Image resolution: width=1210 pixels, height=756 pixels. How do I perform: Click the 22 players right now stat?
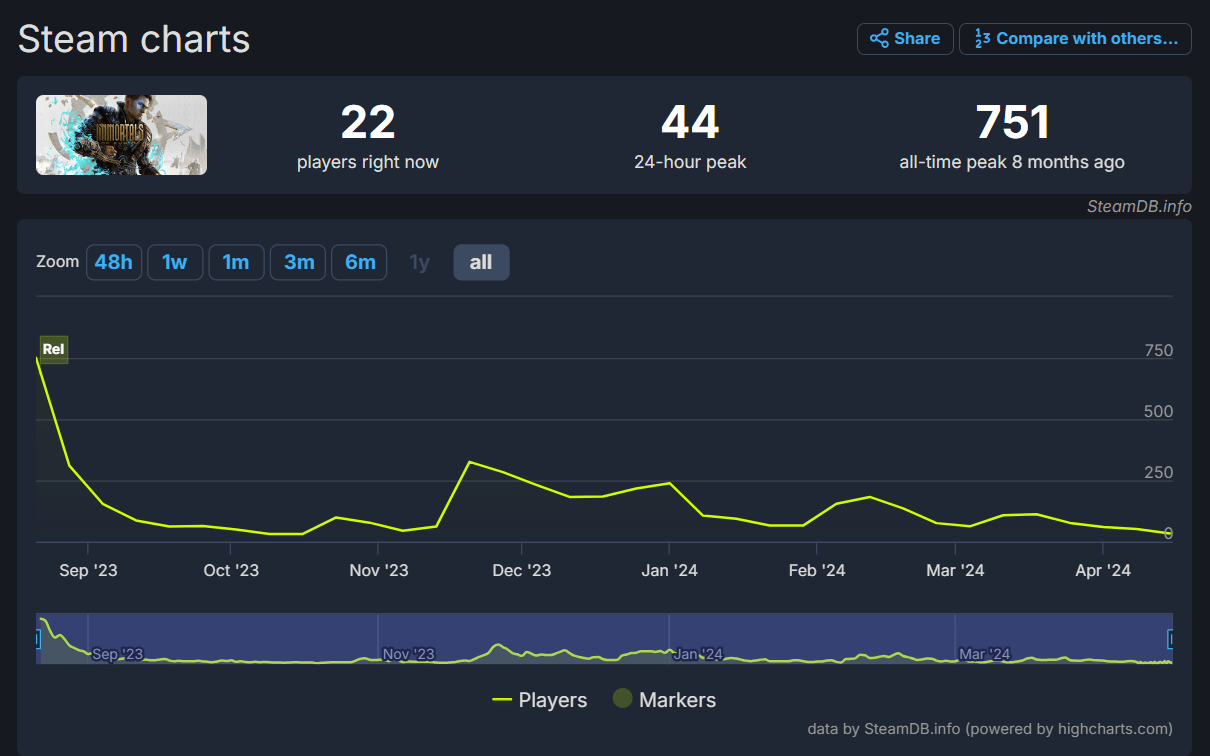pos(367,123)
